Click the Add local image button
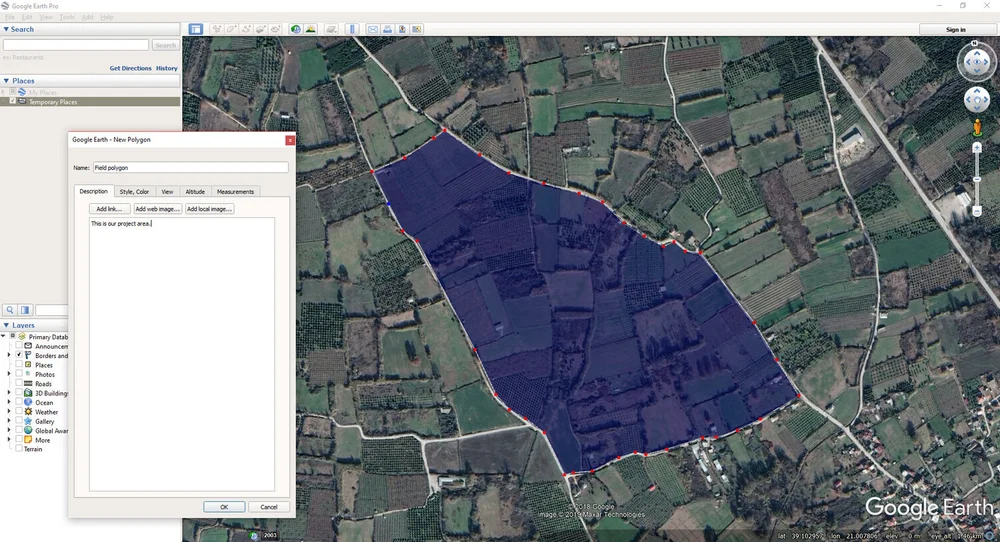The image size is (1000, 542). click(209, 209)
